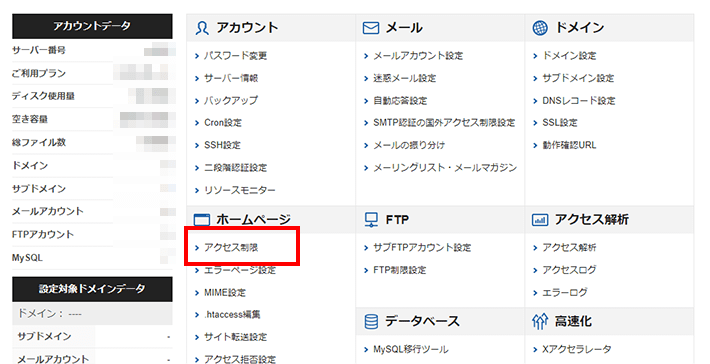
Task: Click 総ファイル数 row label
Action: [39, 143]
